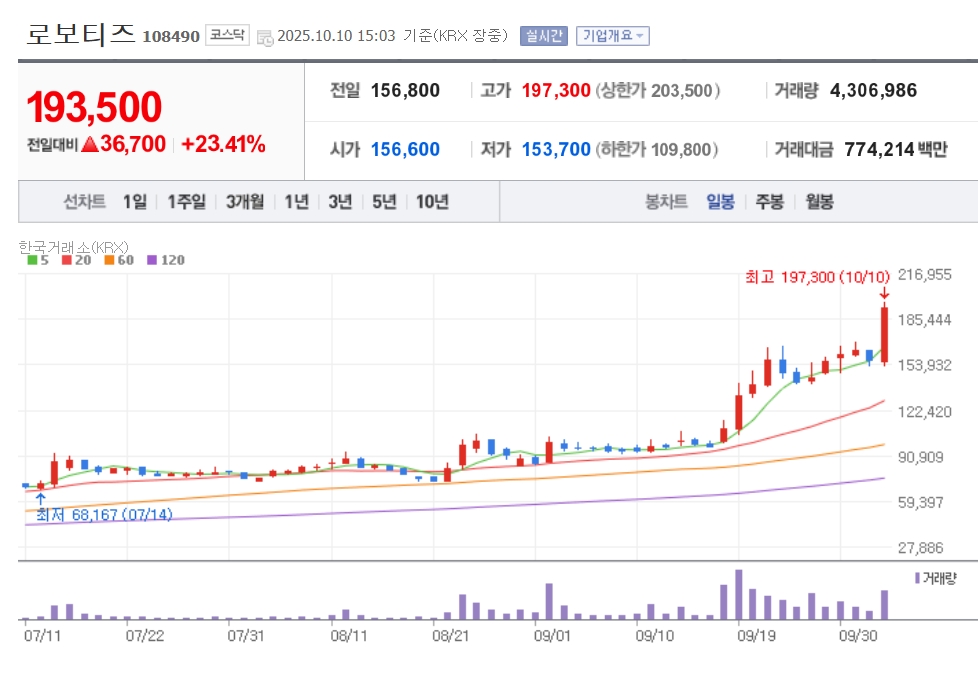Image resolution: width=978 pixels, height=687 pixels.
Task: Show the 3개월 line chart
Action: [245, 202]
